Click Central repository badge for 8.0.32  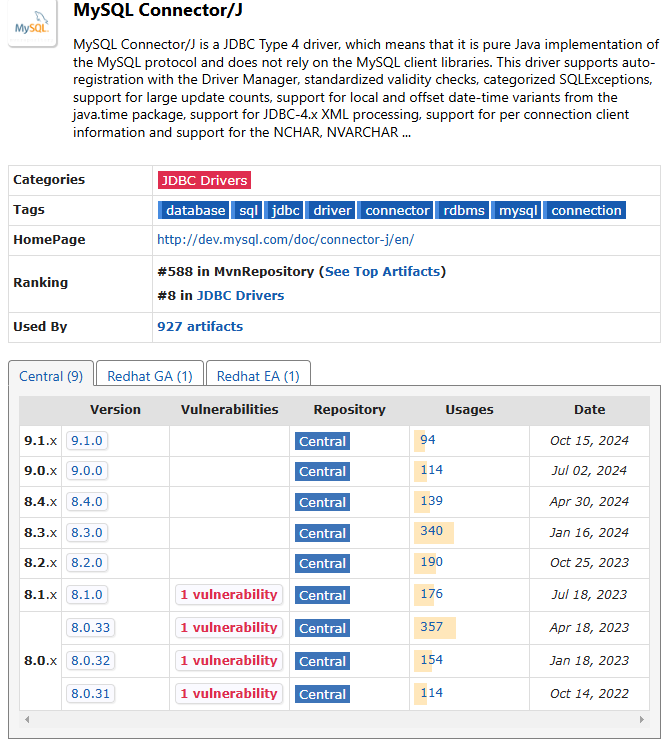coord(322,661)
